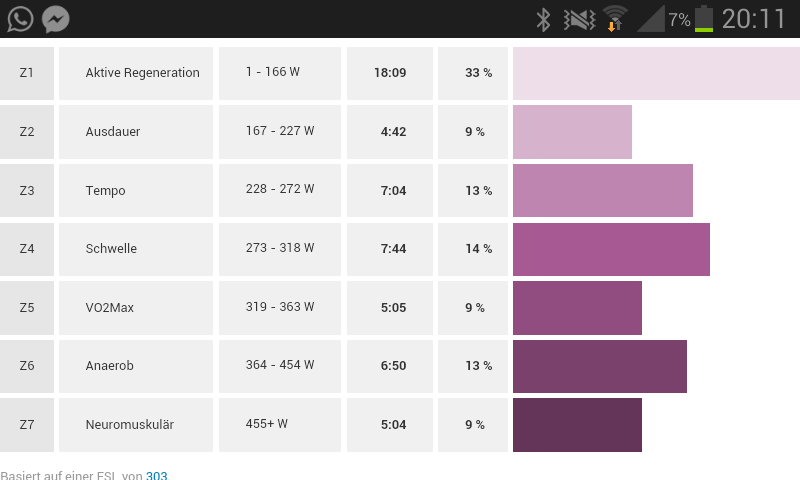Open the Messenger notification icon
This screenshot has height=480, width=800.
coord(56,19)
